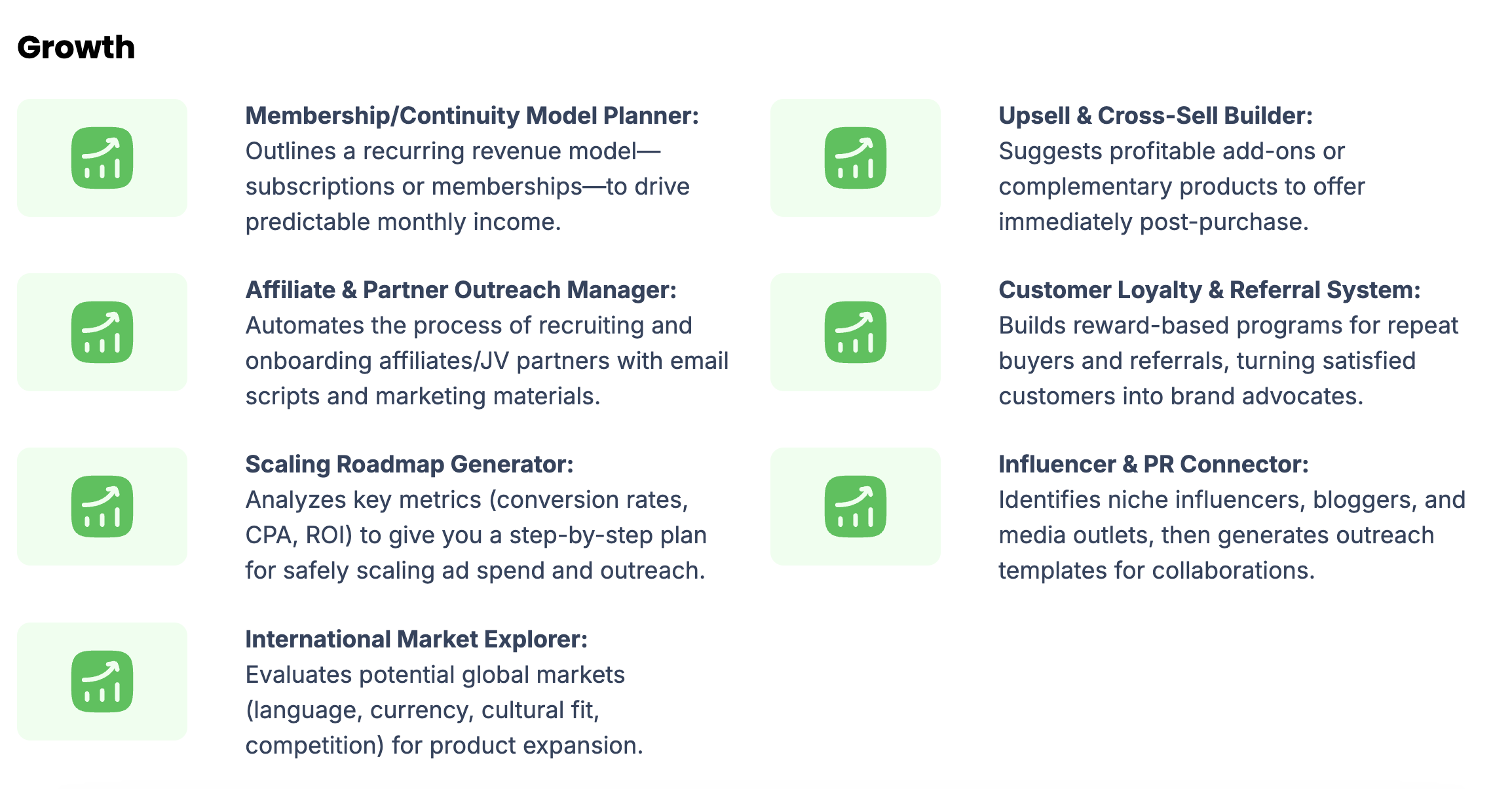Click the text about safely scaling ad spend

pyautogui.click(x=476, y=535)
